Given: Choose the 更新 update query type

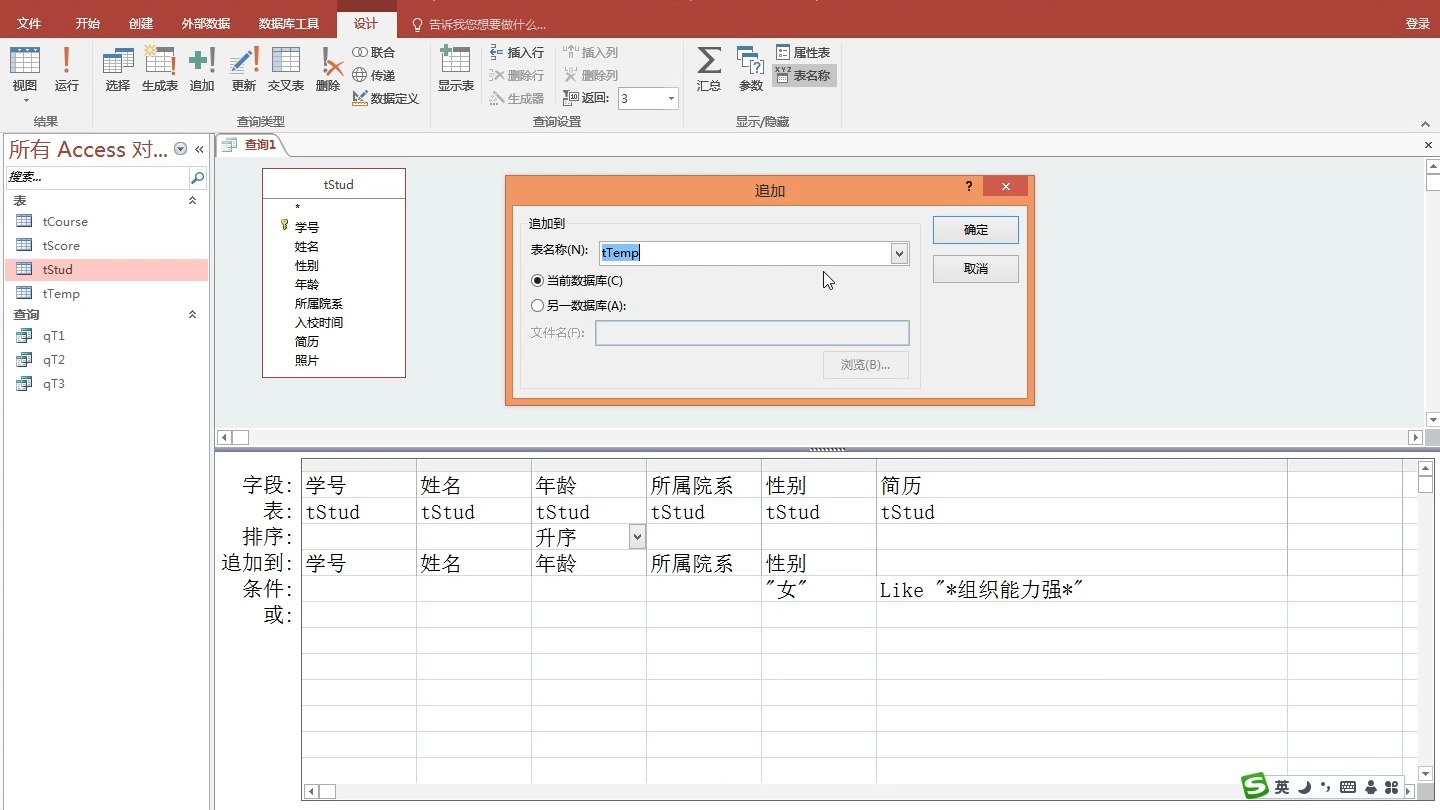Looking at the screenshot, I should pyautogui.click(x=244, y=70).
